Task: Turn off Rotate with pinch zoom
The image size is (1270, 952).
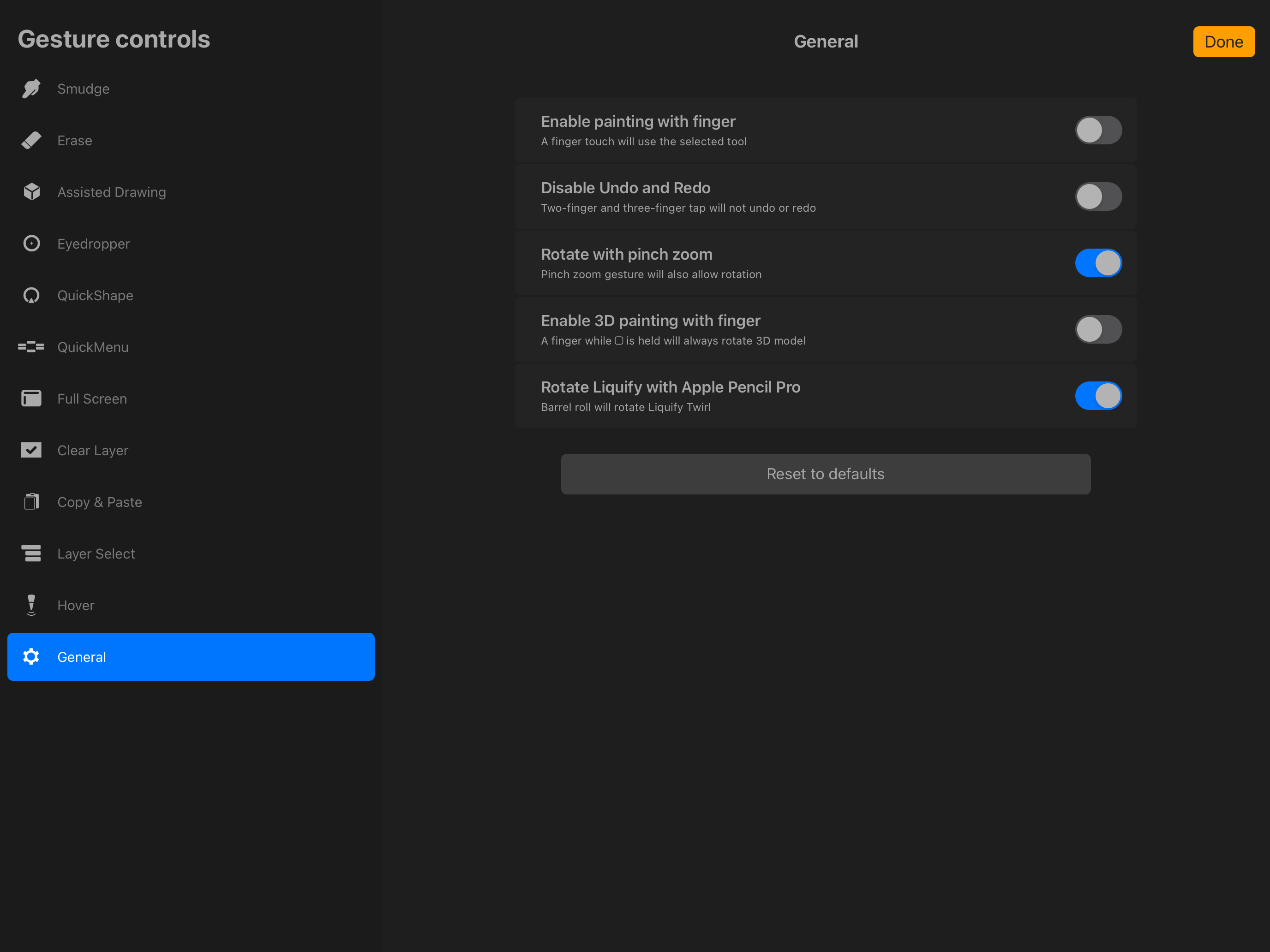Action: [1098, 263]
